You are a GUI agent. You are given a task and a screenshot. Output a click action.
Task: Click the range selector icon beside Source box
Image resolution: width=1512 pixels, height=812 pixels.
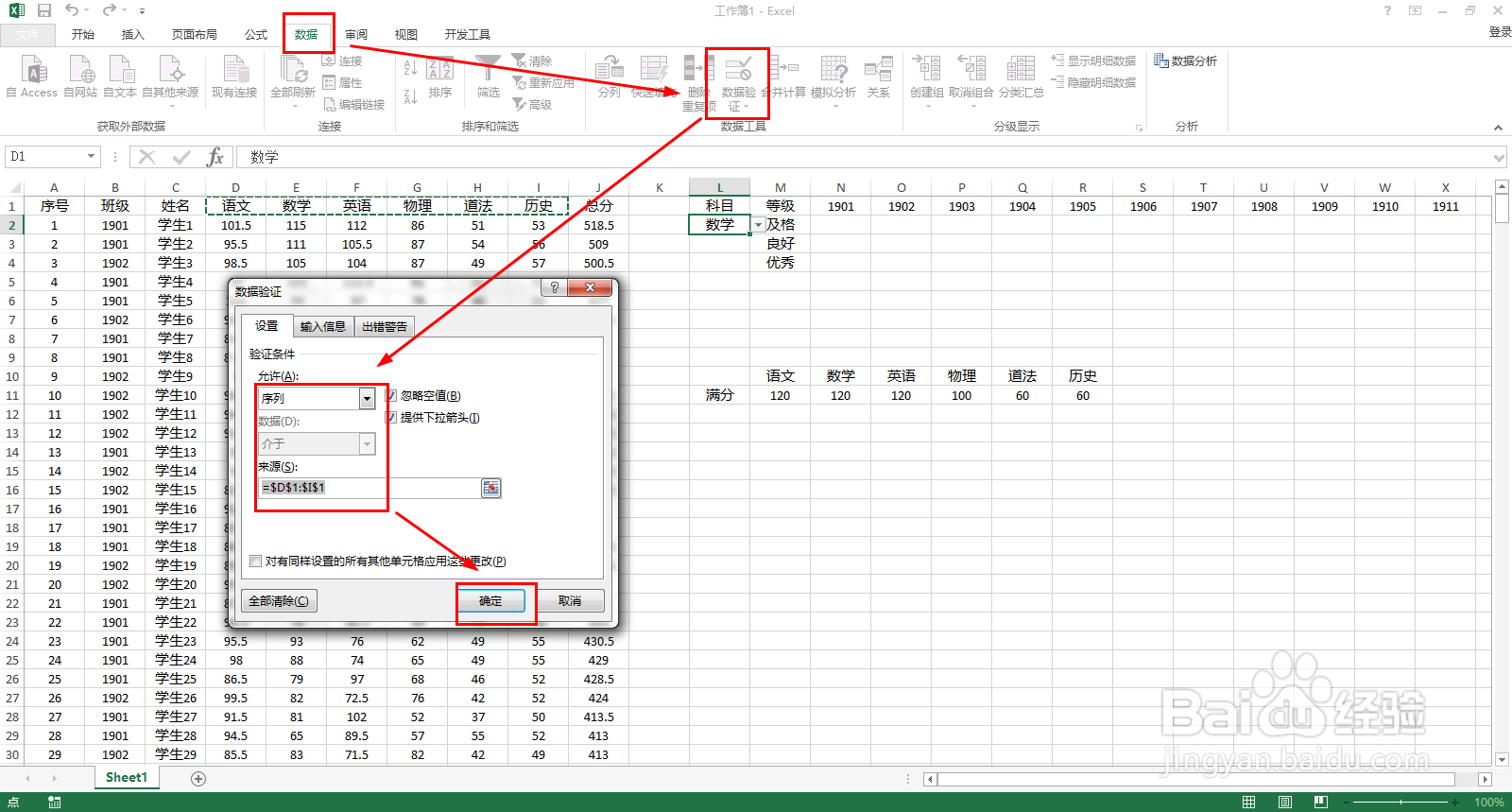point(490,488)
